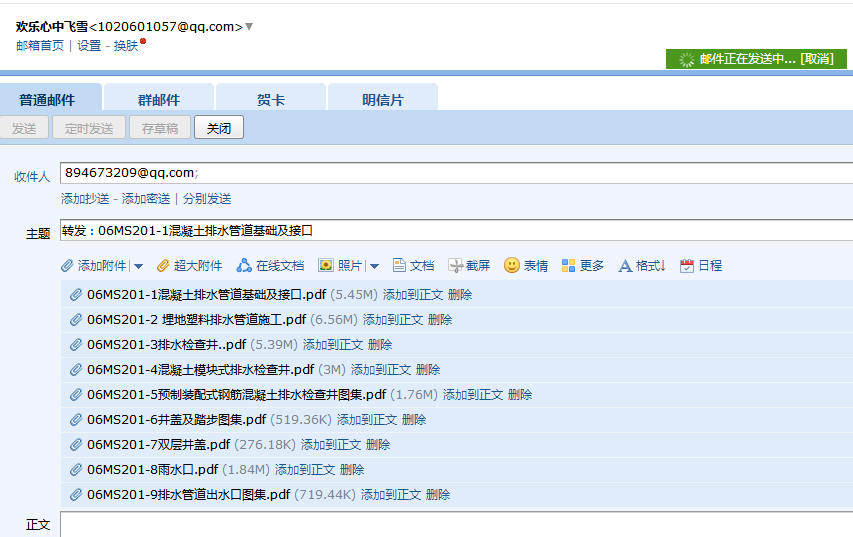Cancel sending via [取消] in green banner
Image resolution: width=853 pixels, height=537 pixels.
[x=817, y=59]
